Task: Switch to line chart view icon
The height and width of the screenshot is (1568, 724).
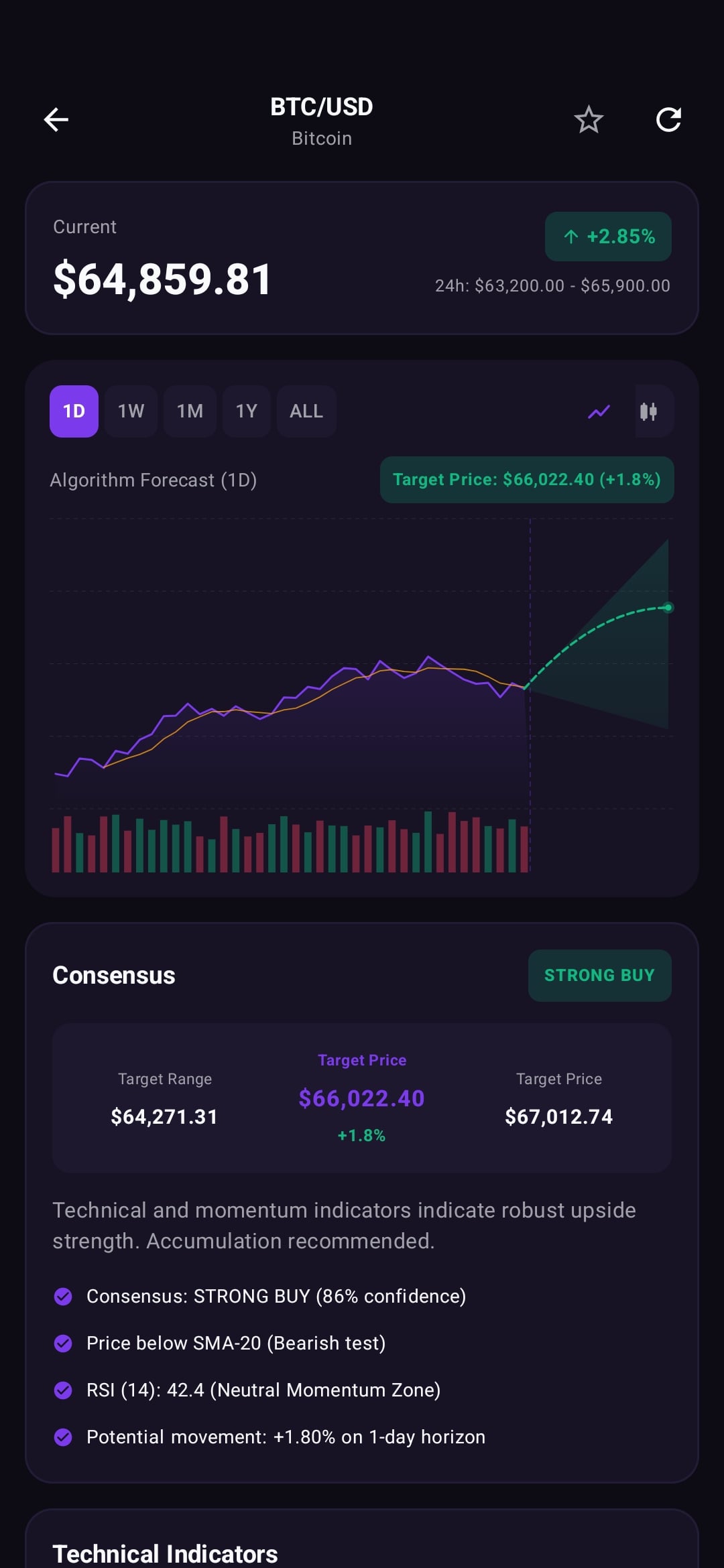Action: (599, 411)
